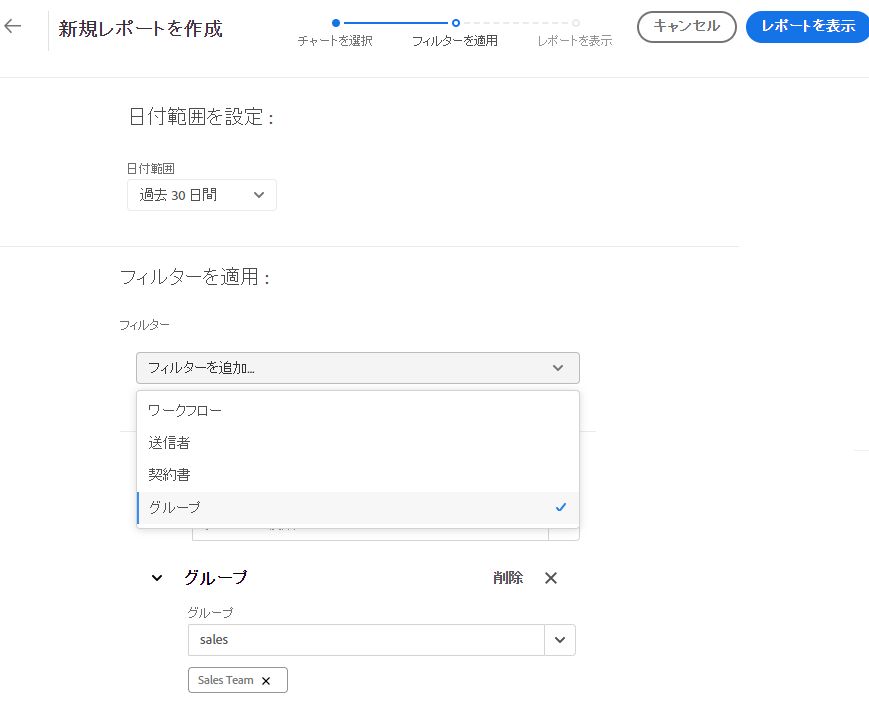869x721 pixels.
Task: Remove the Sales Team tag
Action: [266, 681]
